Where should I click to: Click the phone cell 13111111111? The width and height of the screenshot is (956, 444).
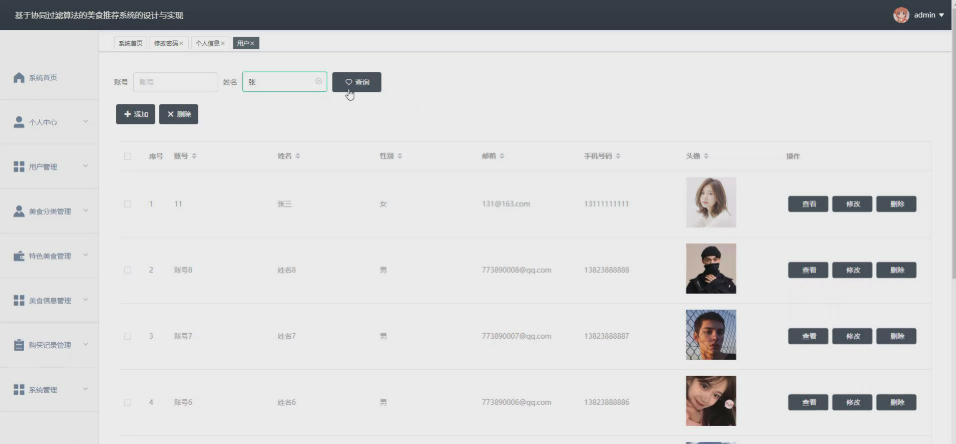(607, 204)
